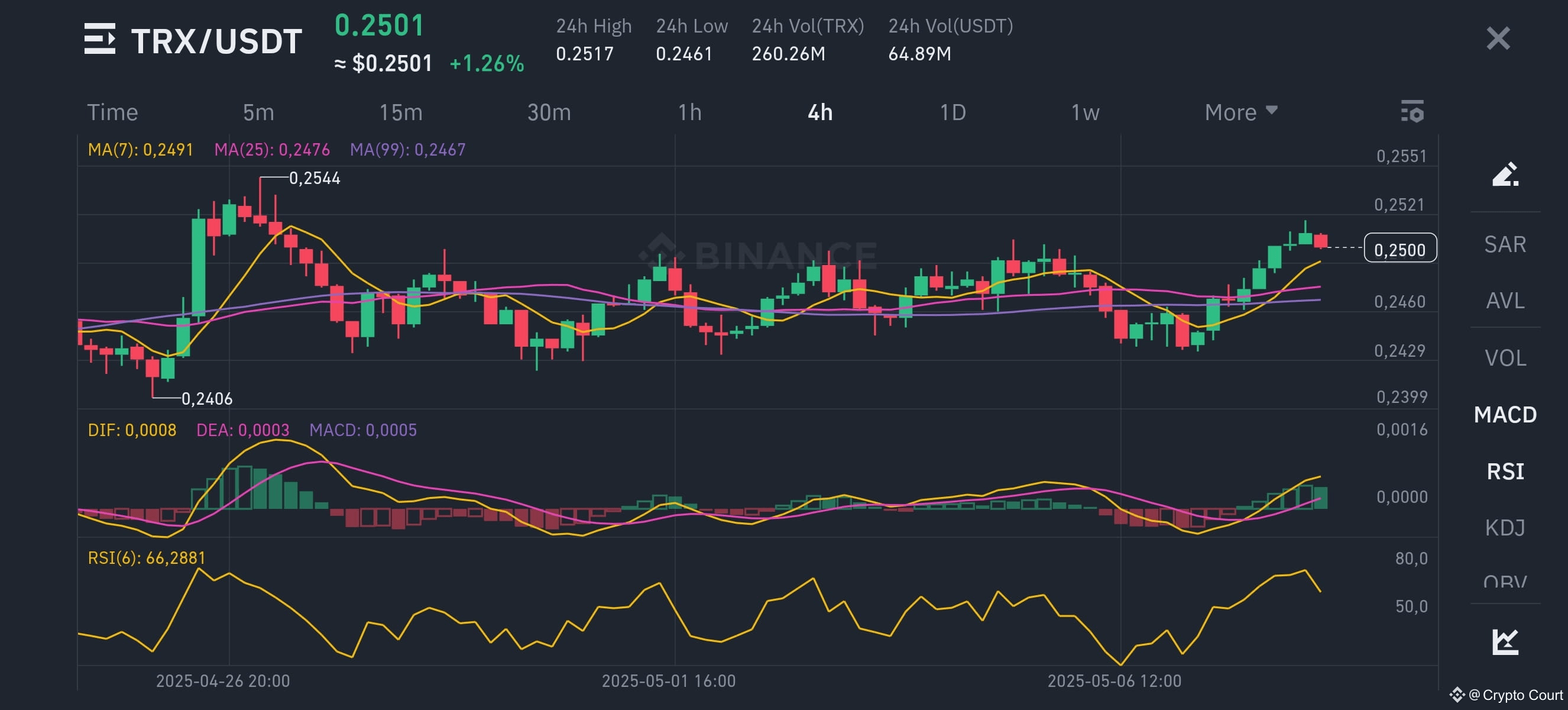Click the MA(99): 0,2467 label
The width and height of the screenshot is (1568, 710).
(407, 150)
